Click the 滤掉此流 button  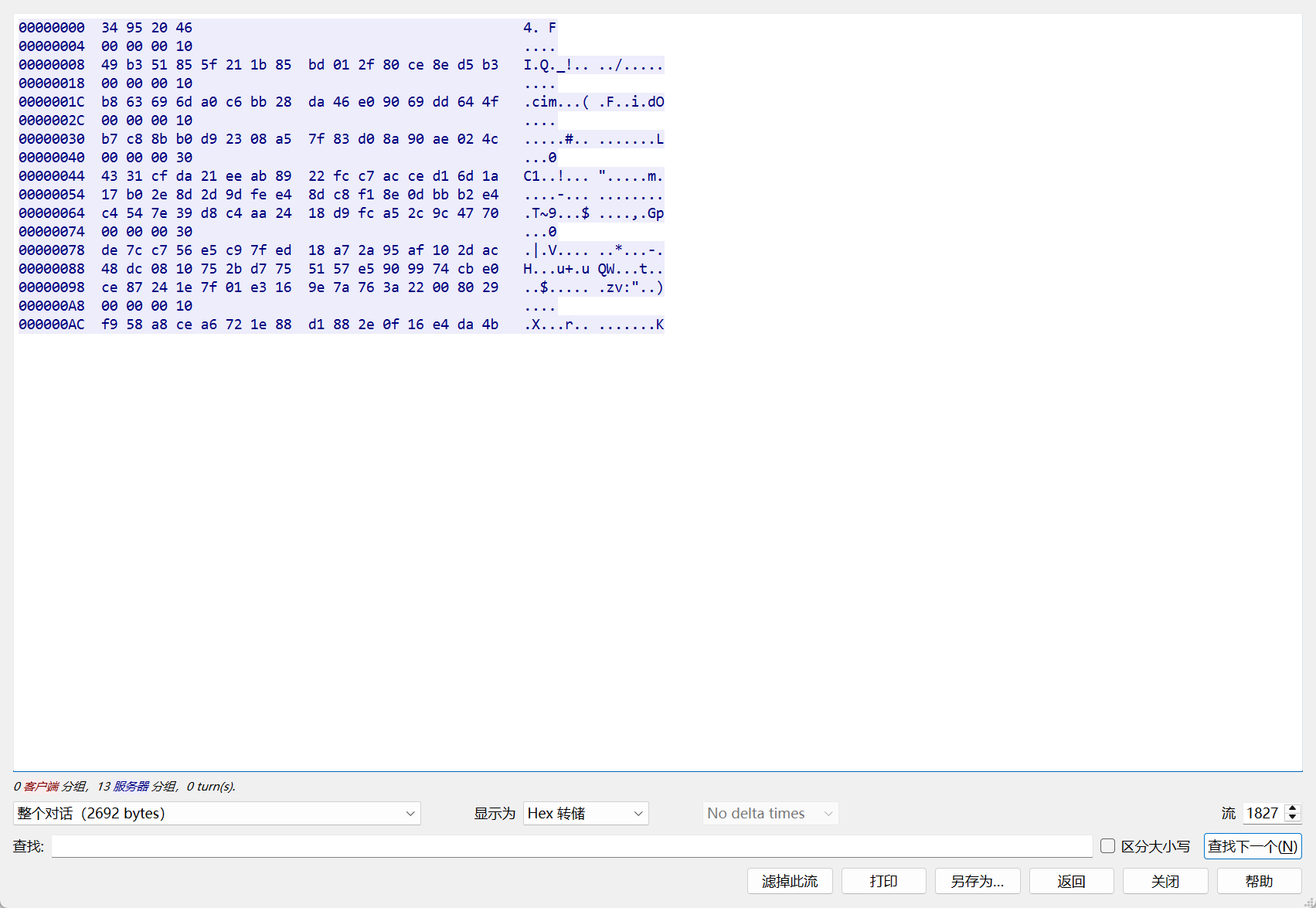click(789, 881)
